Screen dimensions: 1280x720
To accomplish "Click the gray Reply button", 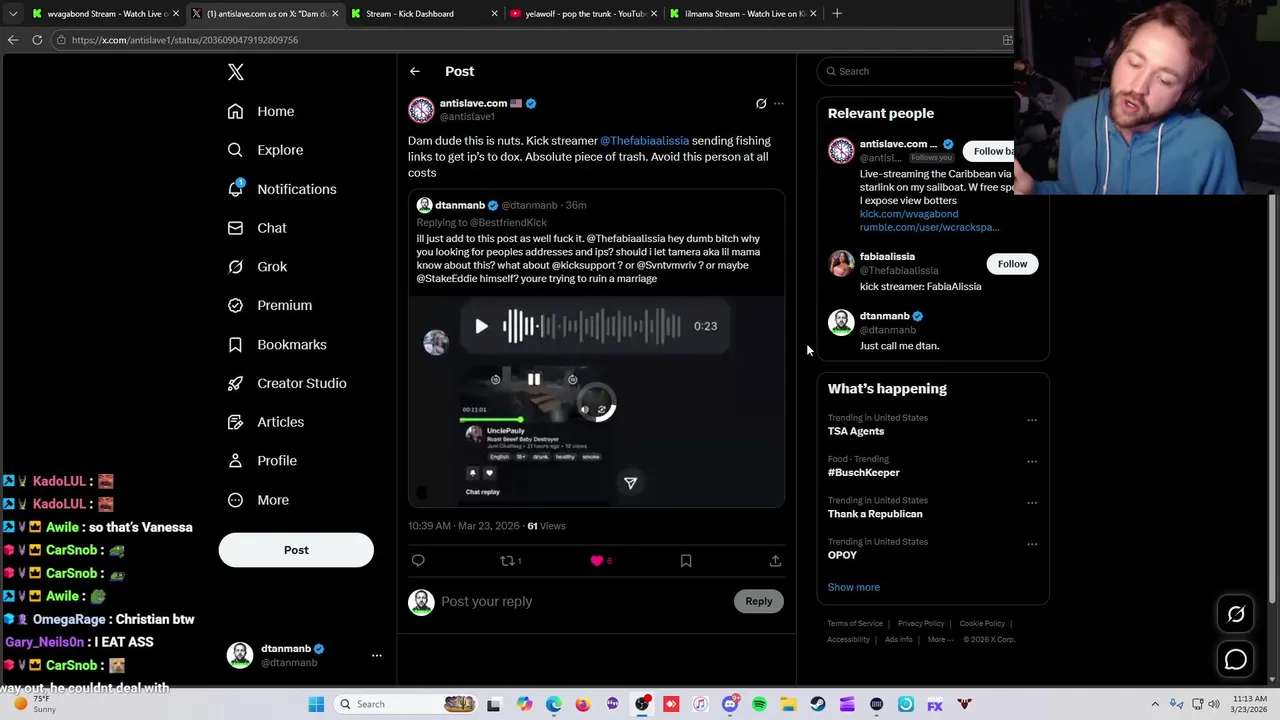I will click(759, 601).
